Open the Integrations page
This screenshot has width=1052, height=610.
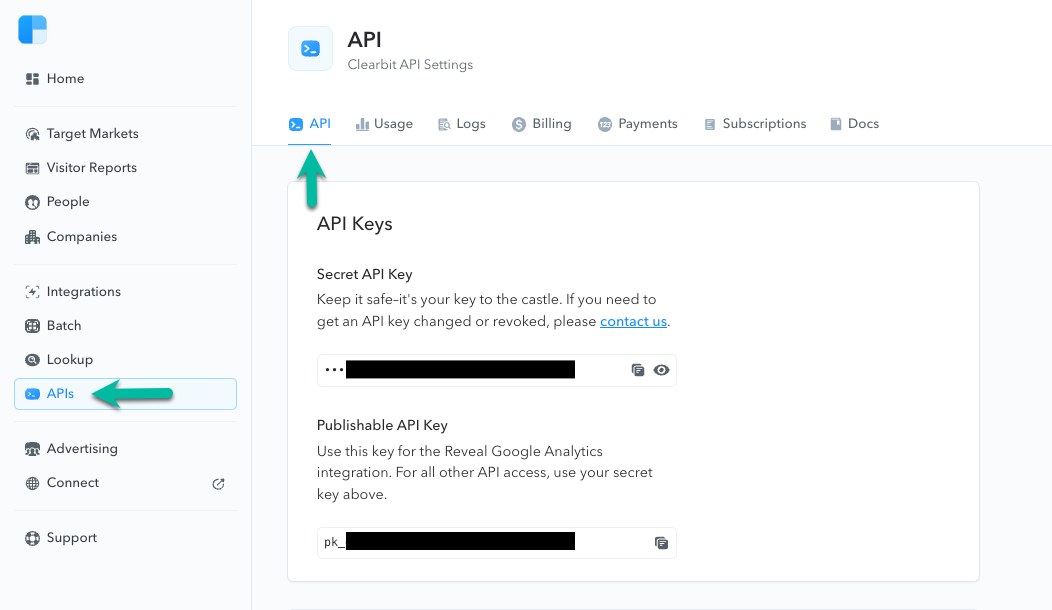[84, 292]
